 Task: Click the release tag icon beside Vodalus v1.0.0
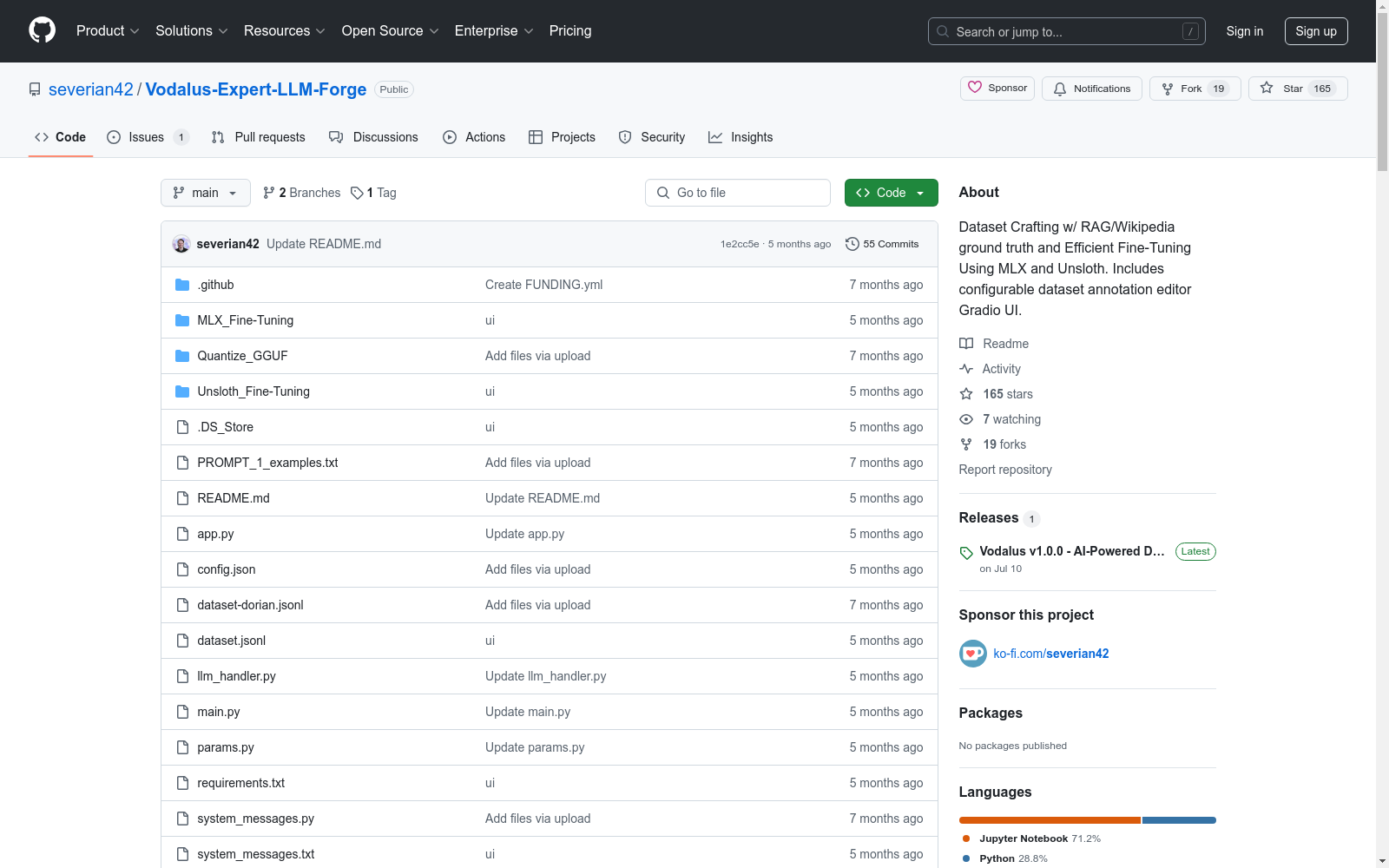[x=966, y=553]
